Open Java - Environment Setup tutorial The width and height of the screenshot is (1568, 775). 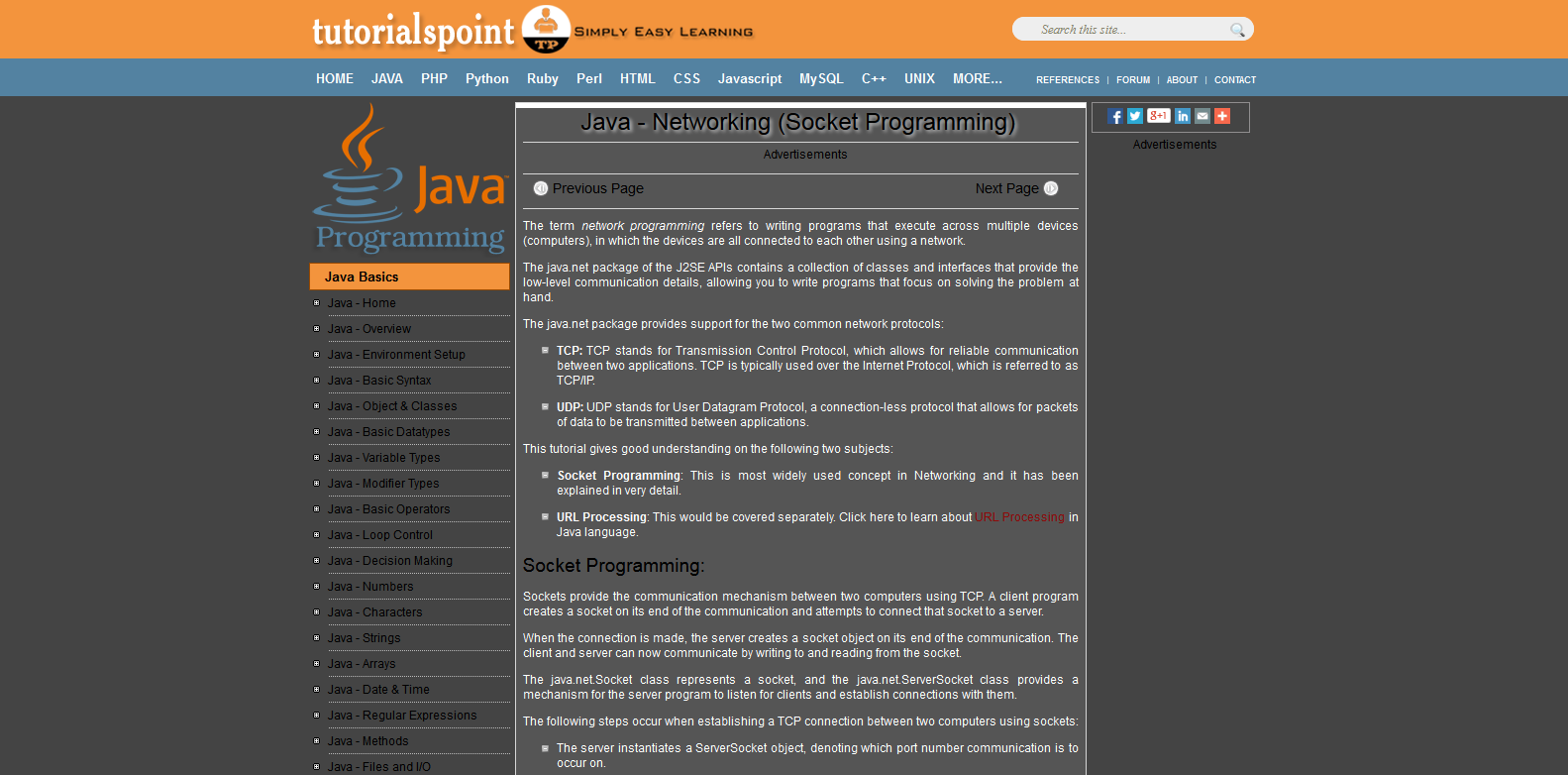[x=396, y=355]
